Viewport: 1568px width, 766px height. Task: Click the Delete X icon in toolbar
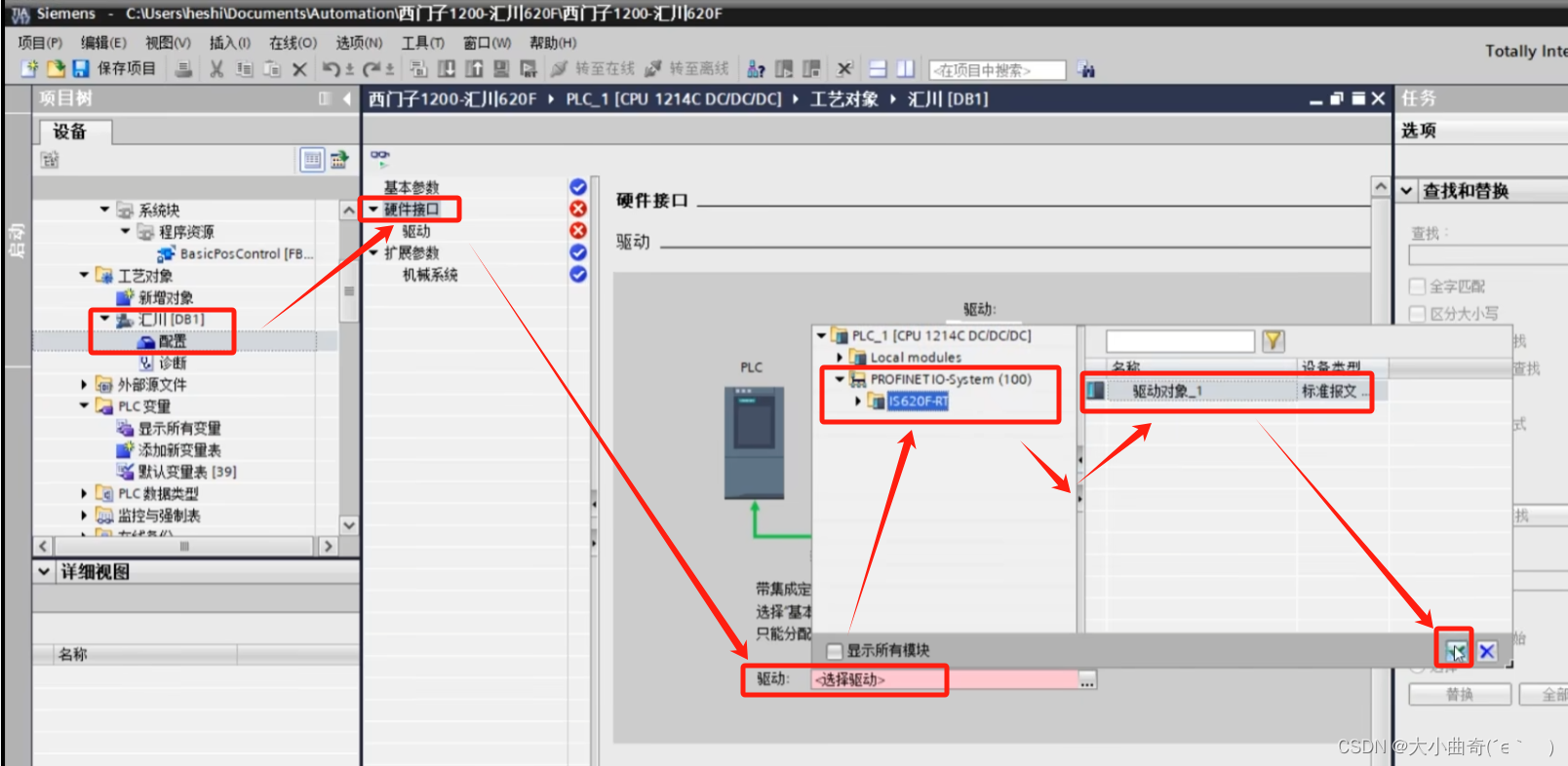(299, 69)
